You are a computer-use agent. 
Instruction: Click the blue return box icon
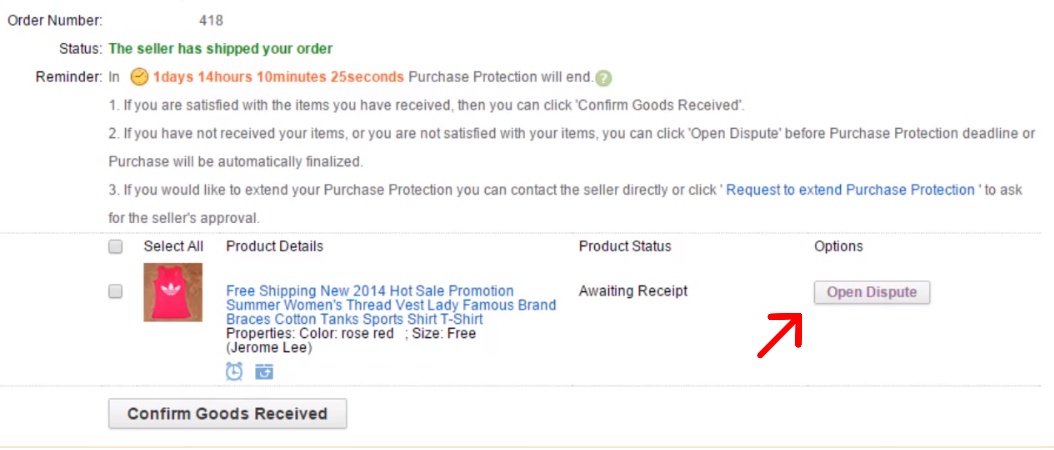point(264,371)
